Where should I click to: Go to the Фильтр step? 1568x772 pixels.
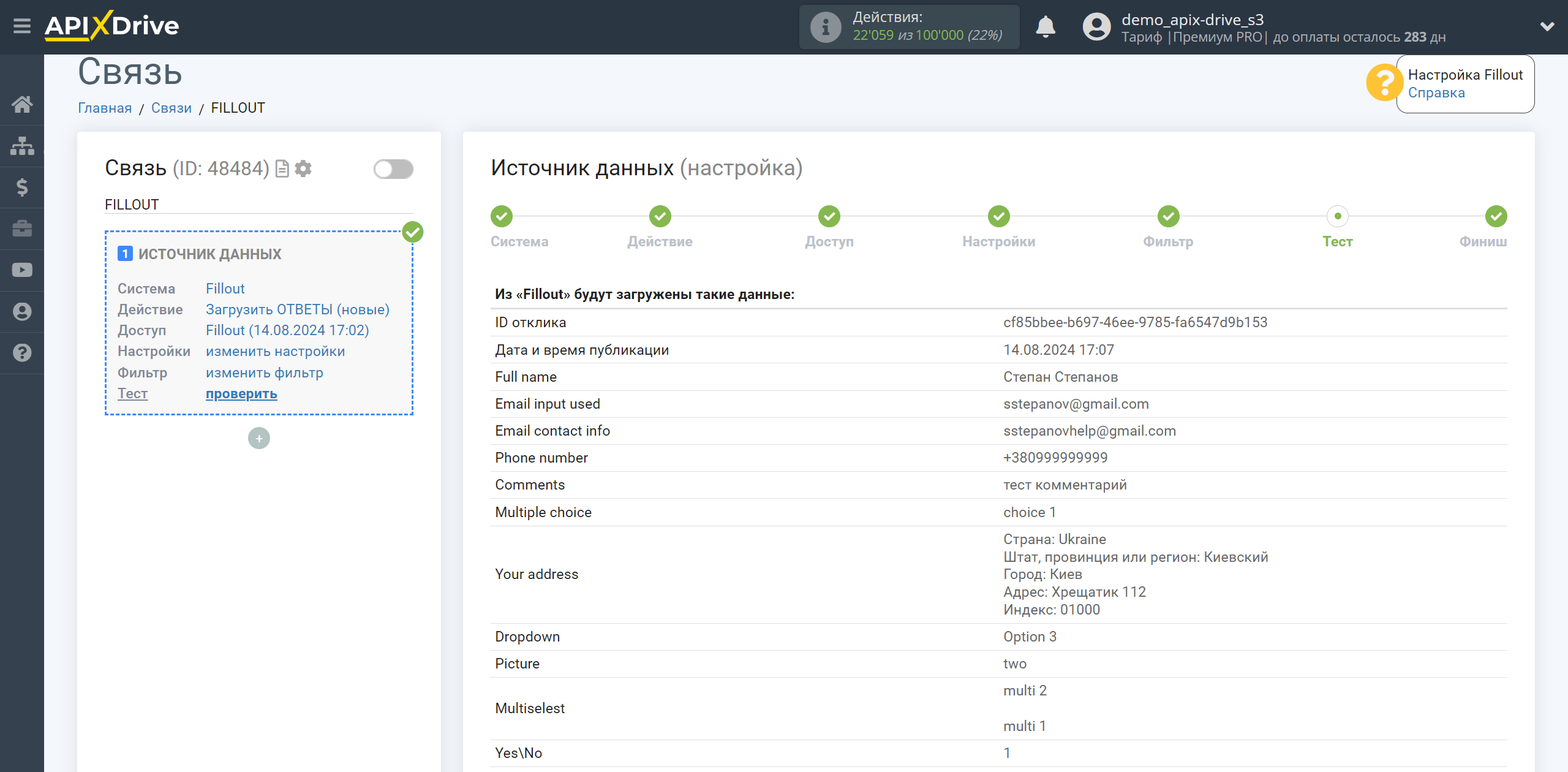click(1168, 241)
